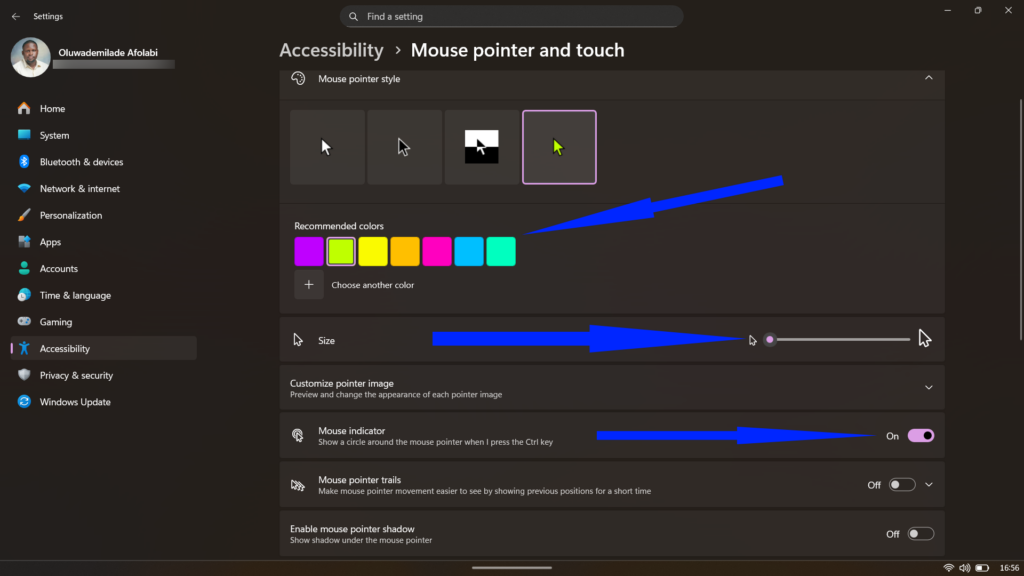Screen dimensions: 1024x576
Task: Click the Choose another color button
Action: (x=308, y=284)
